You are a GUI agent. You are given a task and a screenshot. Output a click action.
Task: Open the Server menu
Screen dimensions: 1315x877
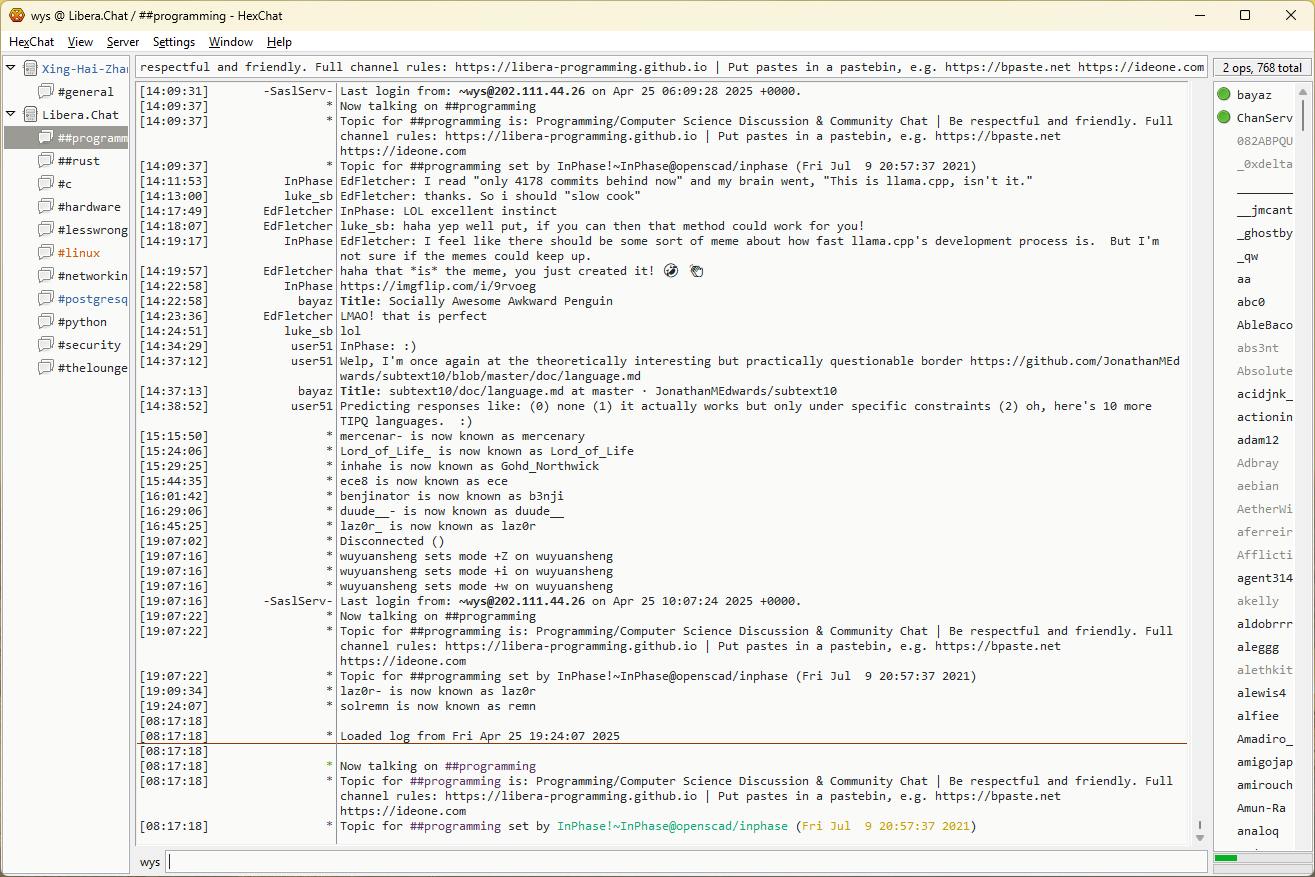point(123,42)
